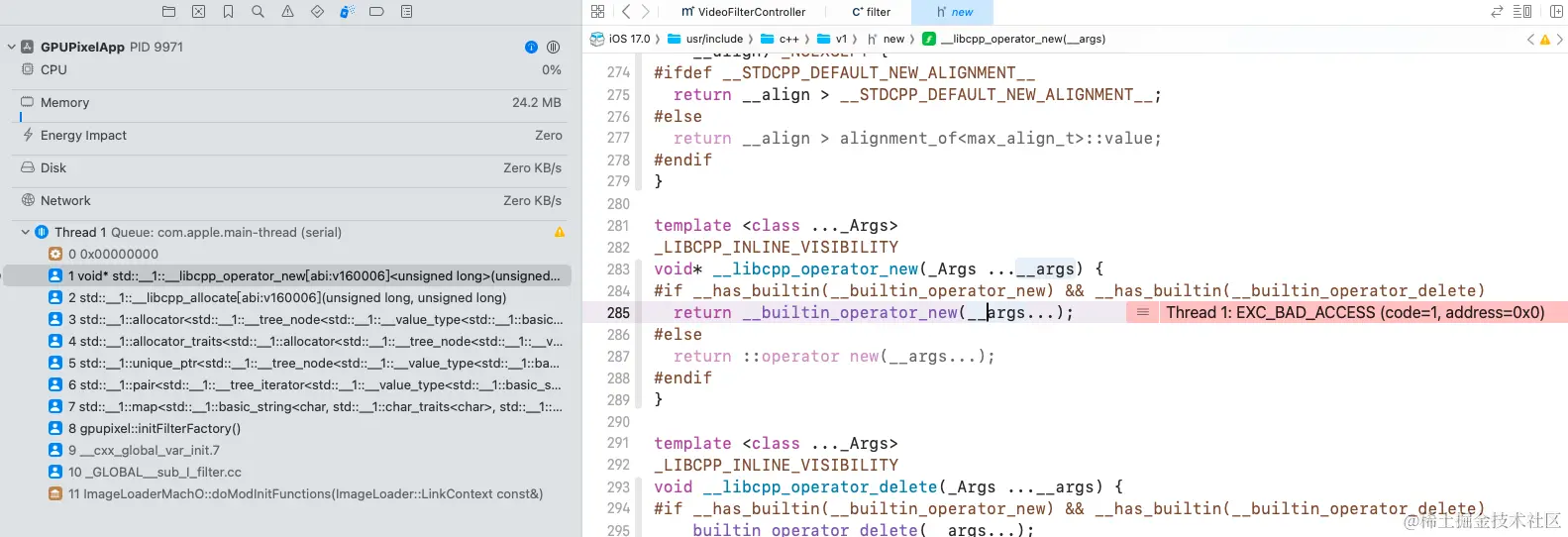Image resolution: width=1568 pixels, height=537 pixels.
Task: Select frame 6 std::pair tree_iterator
Action: coord(291,384)
